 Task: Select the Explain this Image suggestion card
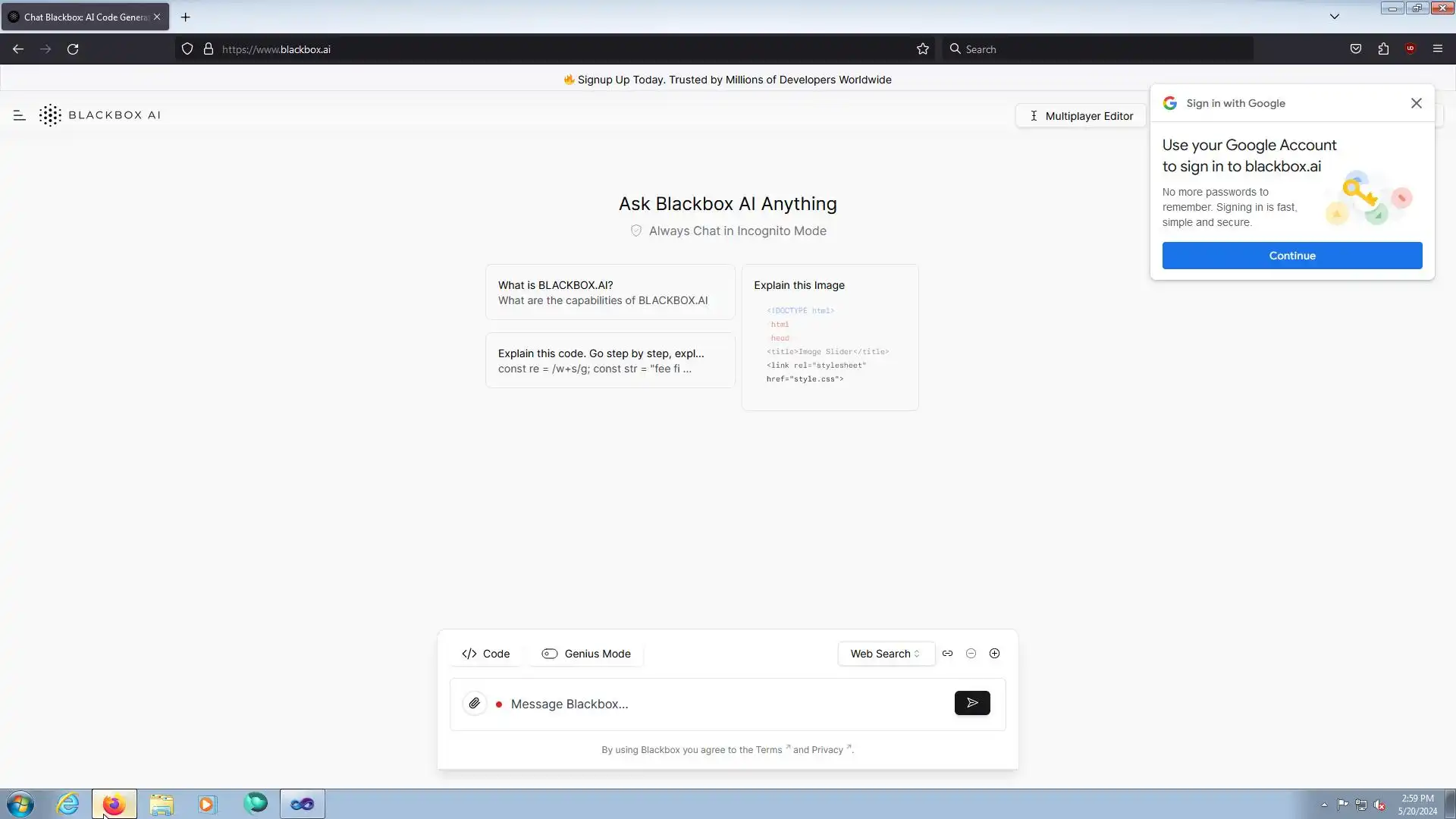click(830, 337)
